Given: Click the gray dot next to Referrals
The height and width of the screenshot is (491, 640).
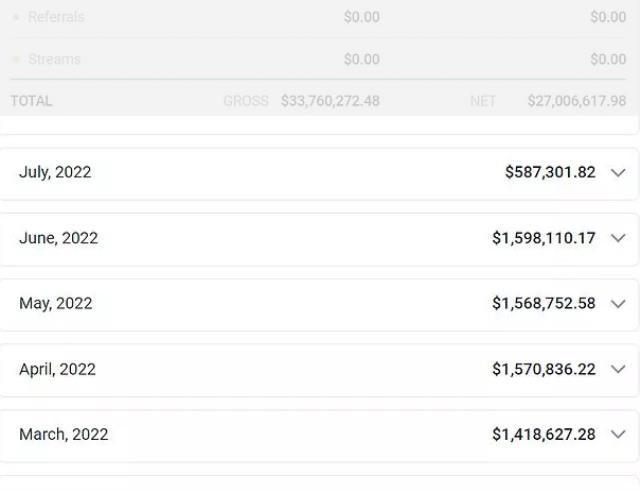Looking at the screenshot, I should coord(16,17).
